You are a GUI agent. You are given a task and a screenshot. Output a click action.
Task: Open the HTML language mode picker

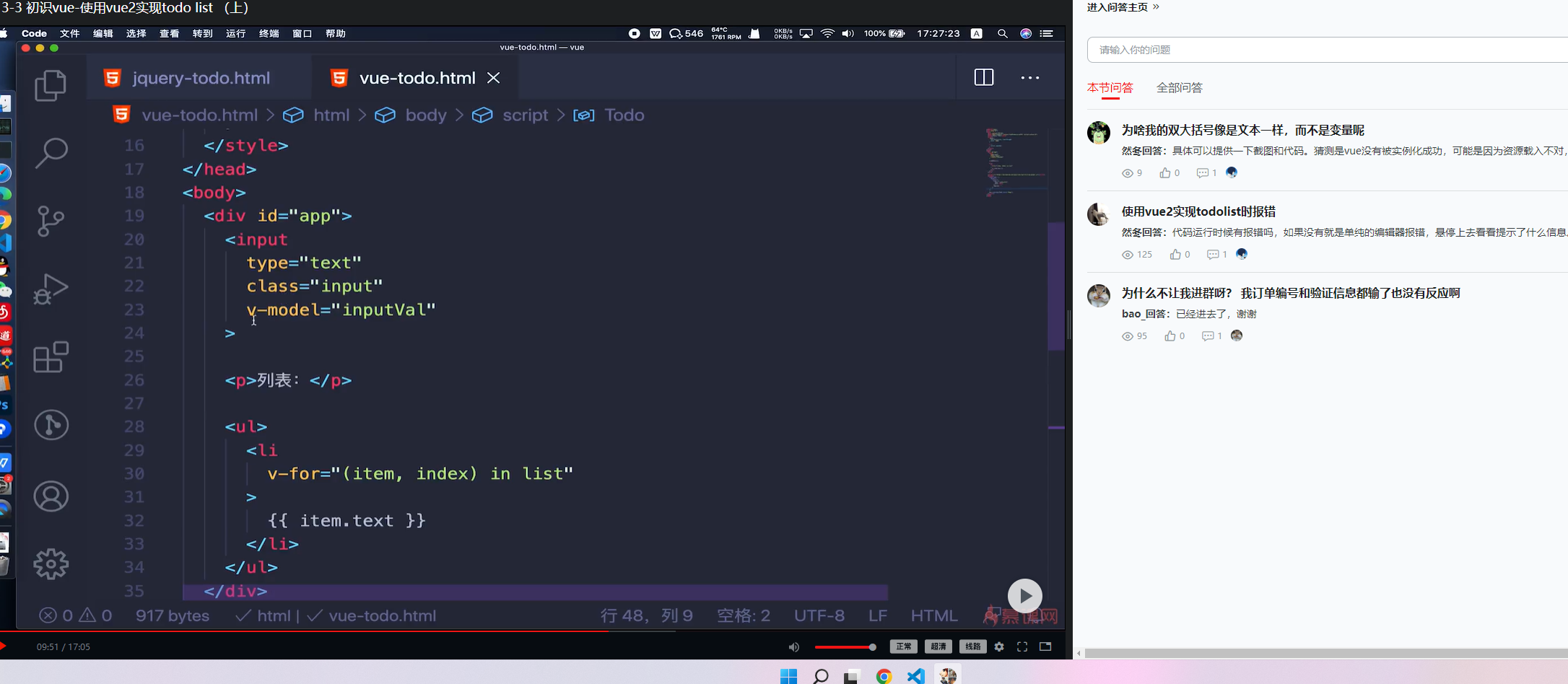coord(934,615)
